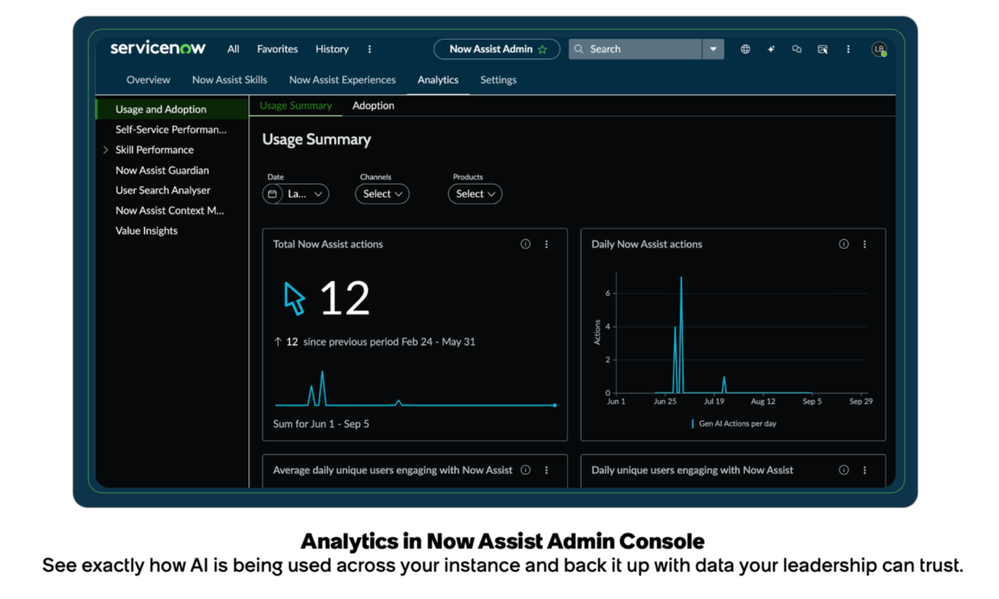Open the chat conversations icon in the header

(x=796, y=49)
